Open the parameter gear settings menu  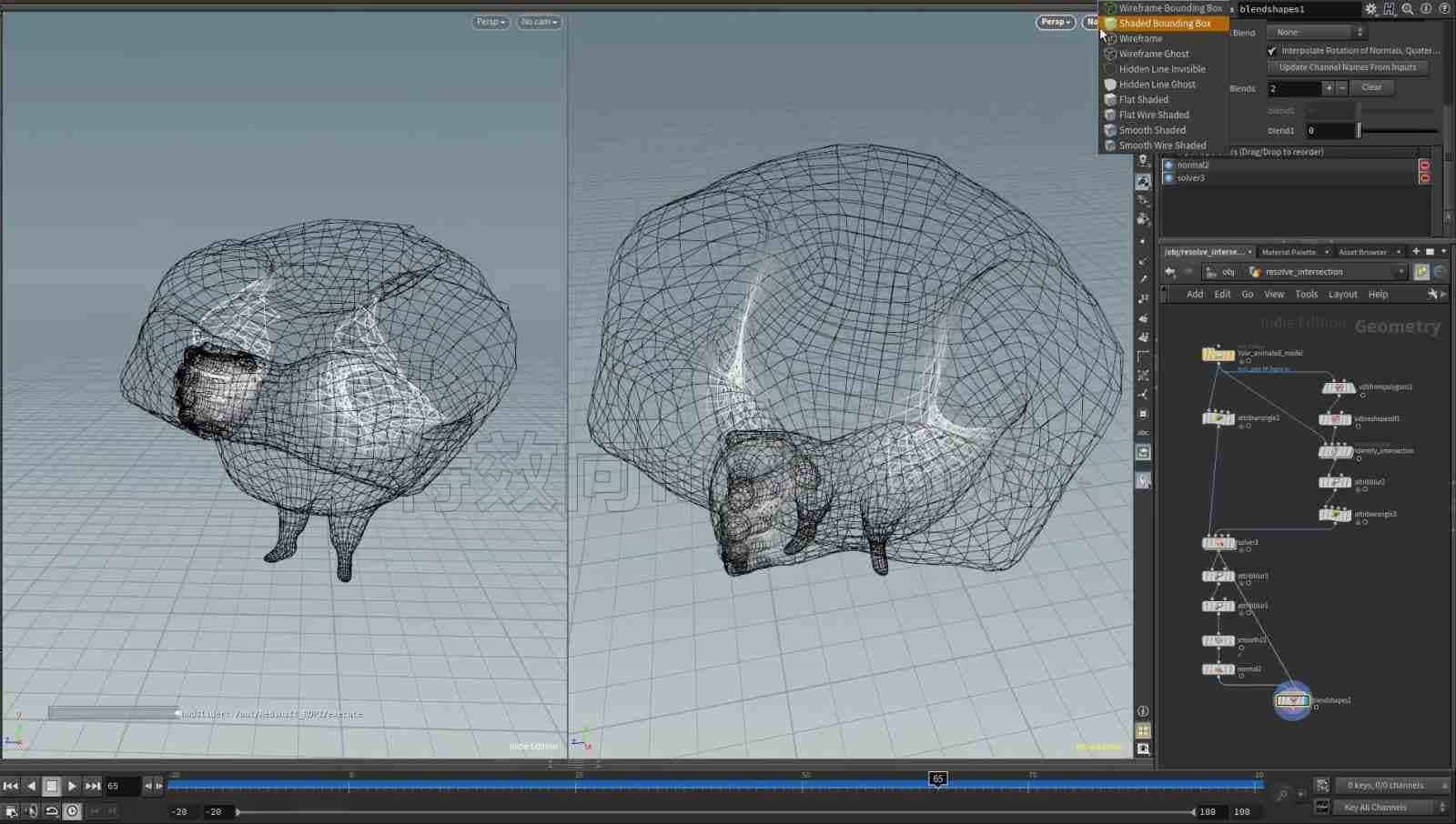coord(1370,9)
